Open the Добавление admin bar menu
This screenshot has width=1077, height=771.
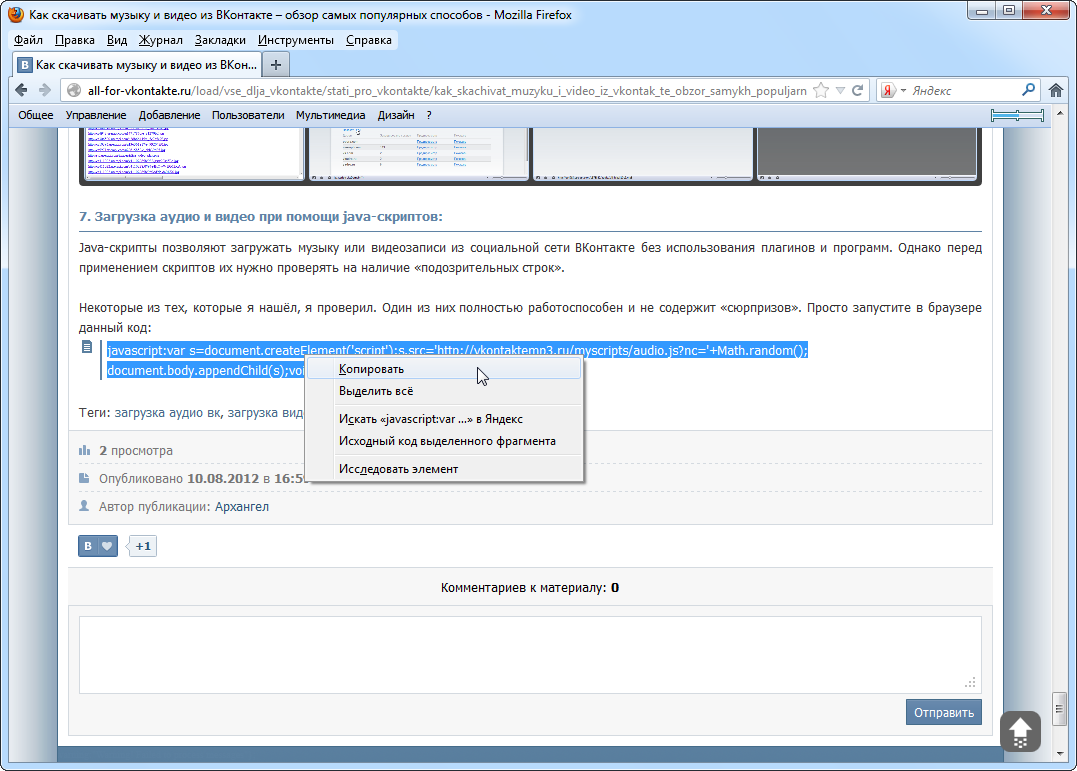point(169,115)
